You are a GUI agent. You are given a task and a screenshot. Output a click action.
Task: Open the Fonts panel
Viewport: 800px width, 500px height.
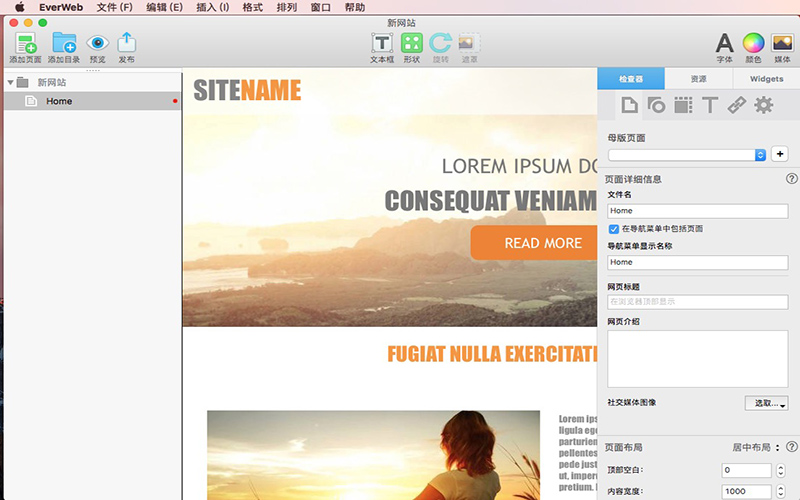724,43
